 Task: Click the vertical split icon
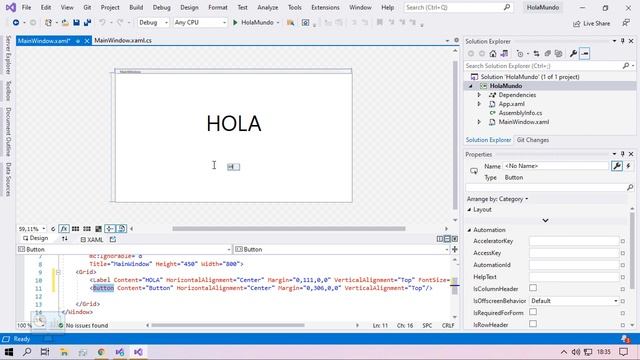440,239
